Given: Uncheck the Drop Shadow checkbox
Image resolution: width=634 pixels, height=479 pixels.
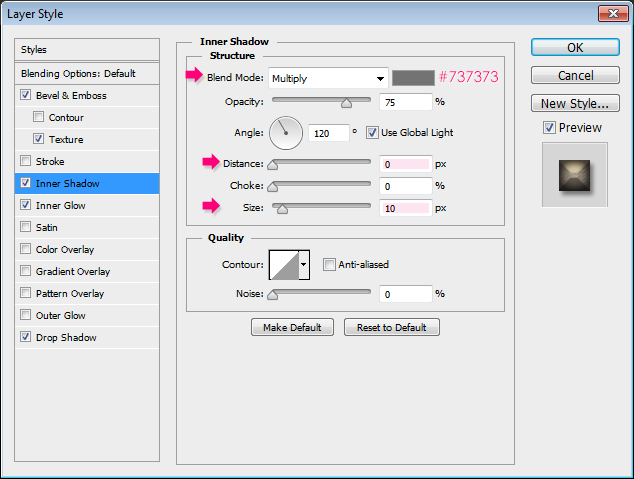Looking at the screenshot, I should (25, 336).
